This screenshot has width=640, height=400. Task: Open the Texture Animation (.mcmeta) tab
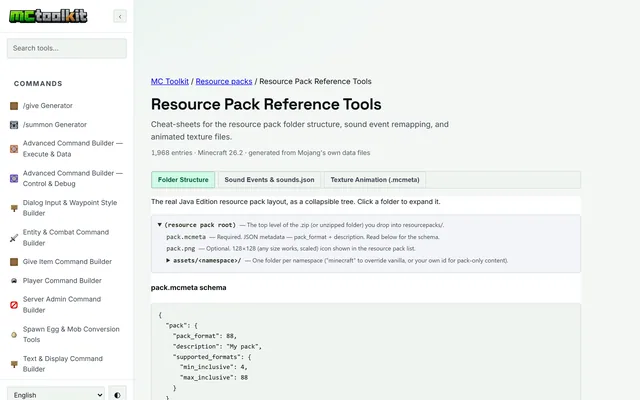375,180
